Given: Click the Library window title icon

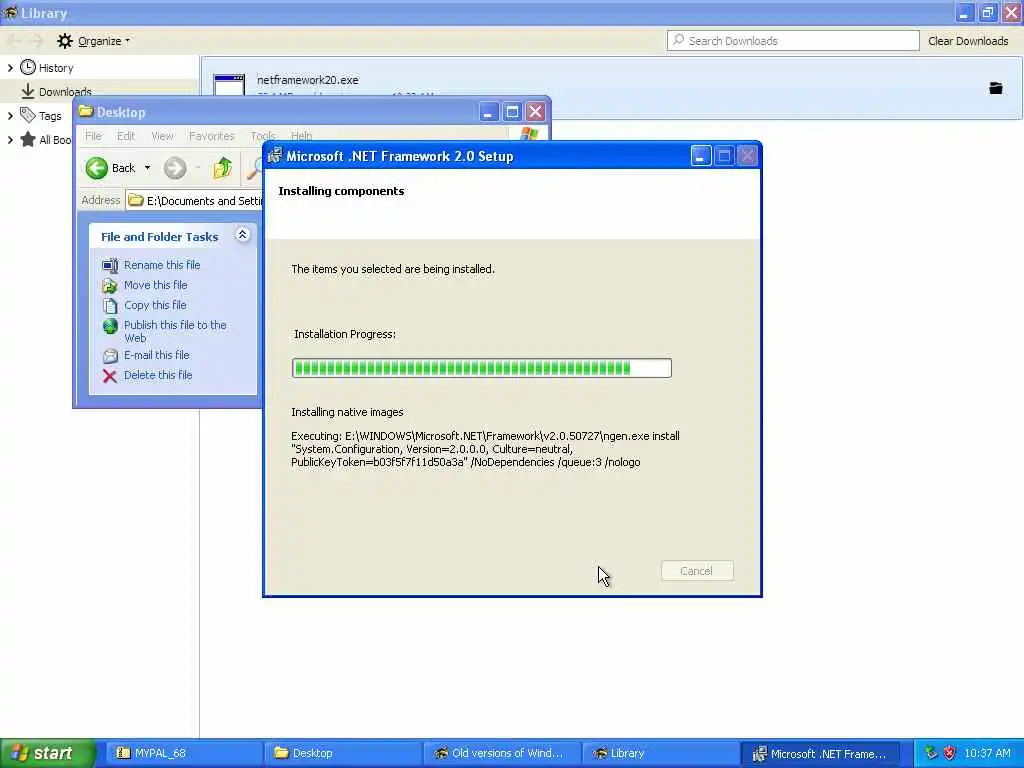Looking at the screenshot, I should point(10,12).
